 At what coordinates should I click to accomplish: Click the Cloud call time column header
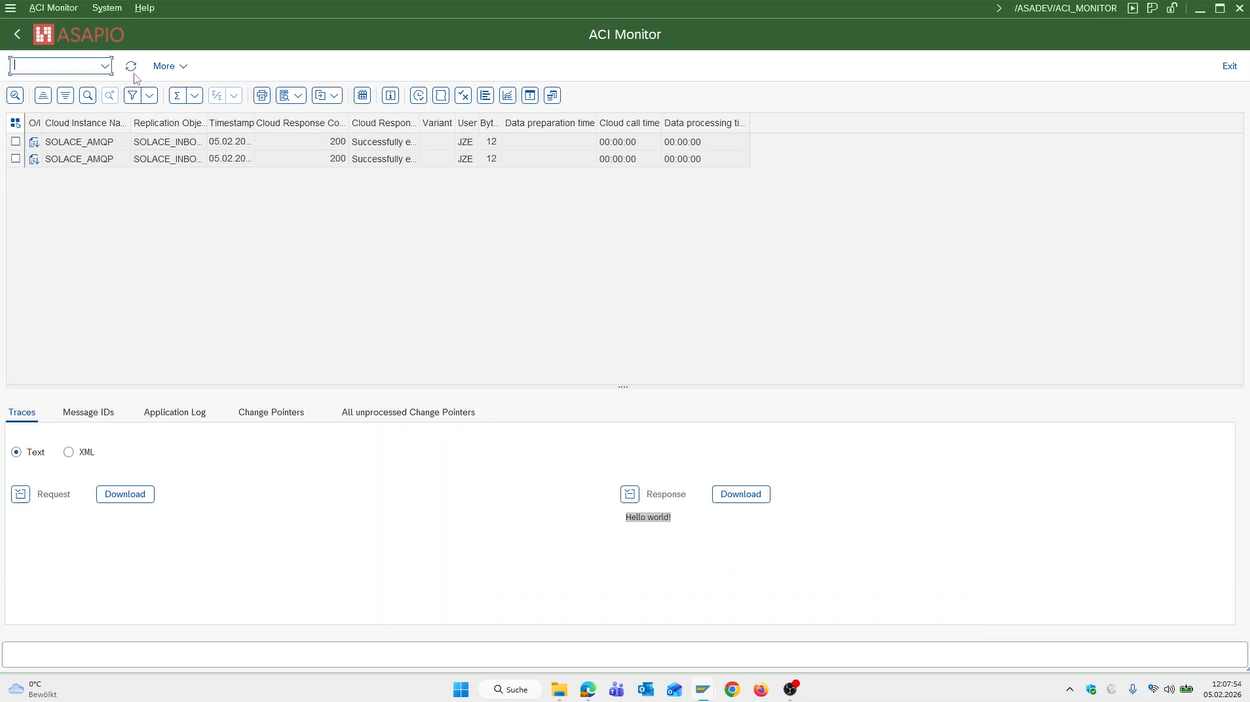(x=629, y=122)
